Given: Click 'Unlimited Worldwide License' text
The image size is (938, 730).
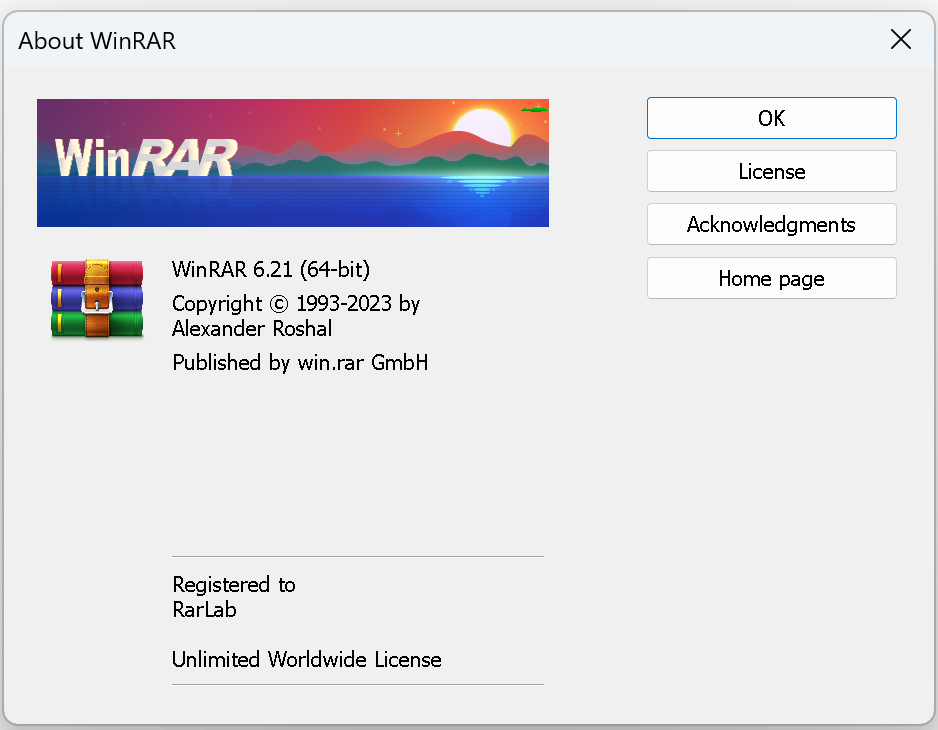Looking at the screenshot, I should pos(307,659).
